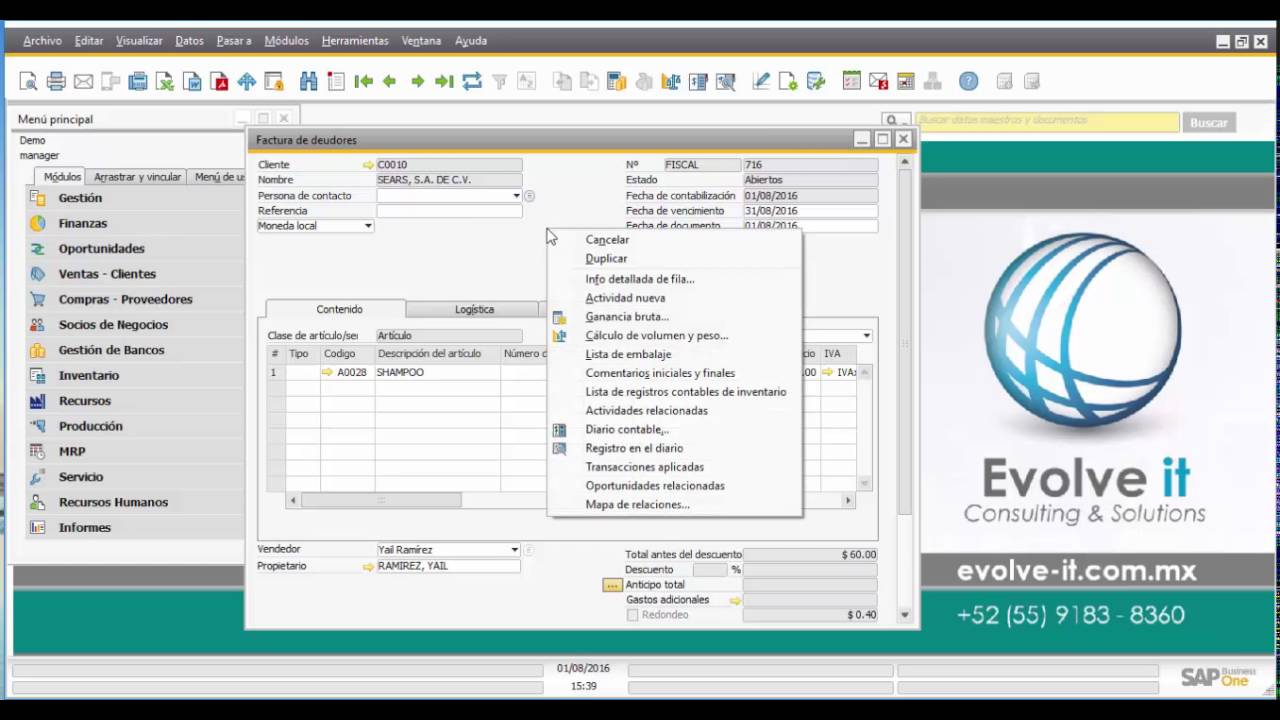This screenshot has height=720, width=1280.
Task: Click the search master data and documents field
Action: coord(1047,122)
